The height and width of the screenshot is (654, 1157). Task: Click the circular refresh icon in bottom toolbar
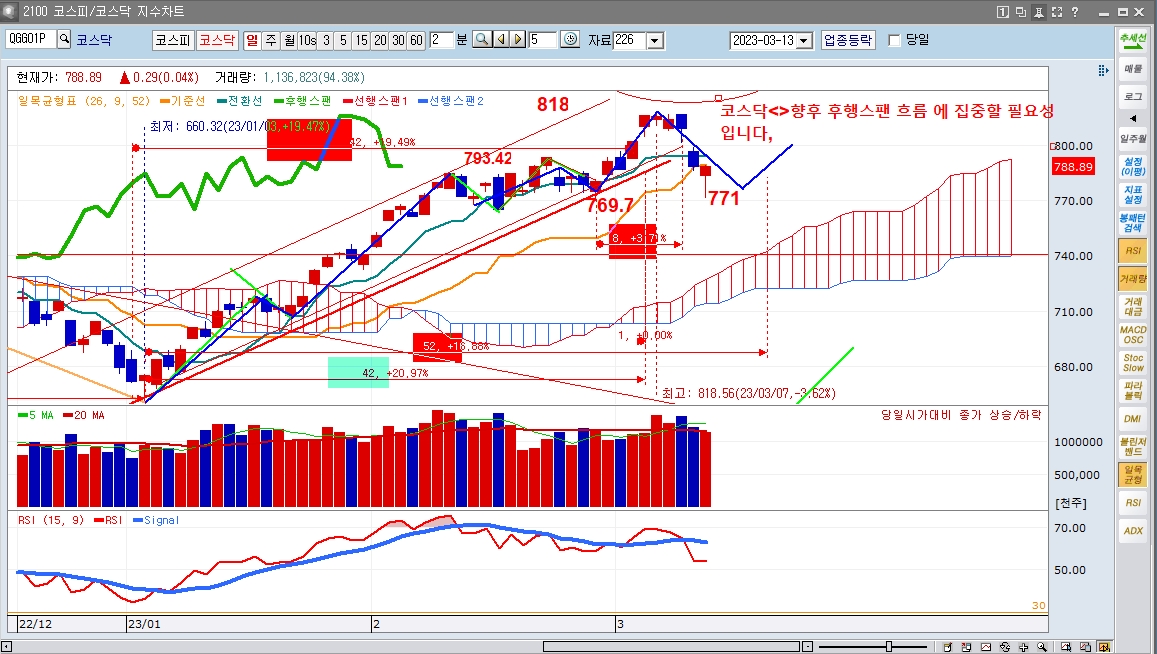click(1005, 647)
